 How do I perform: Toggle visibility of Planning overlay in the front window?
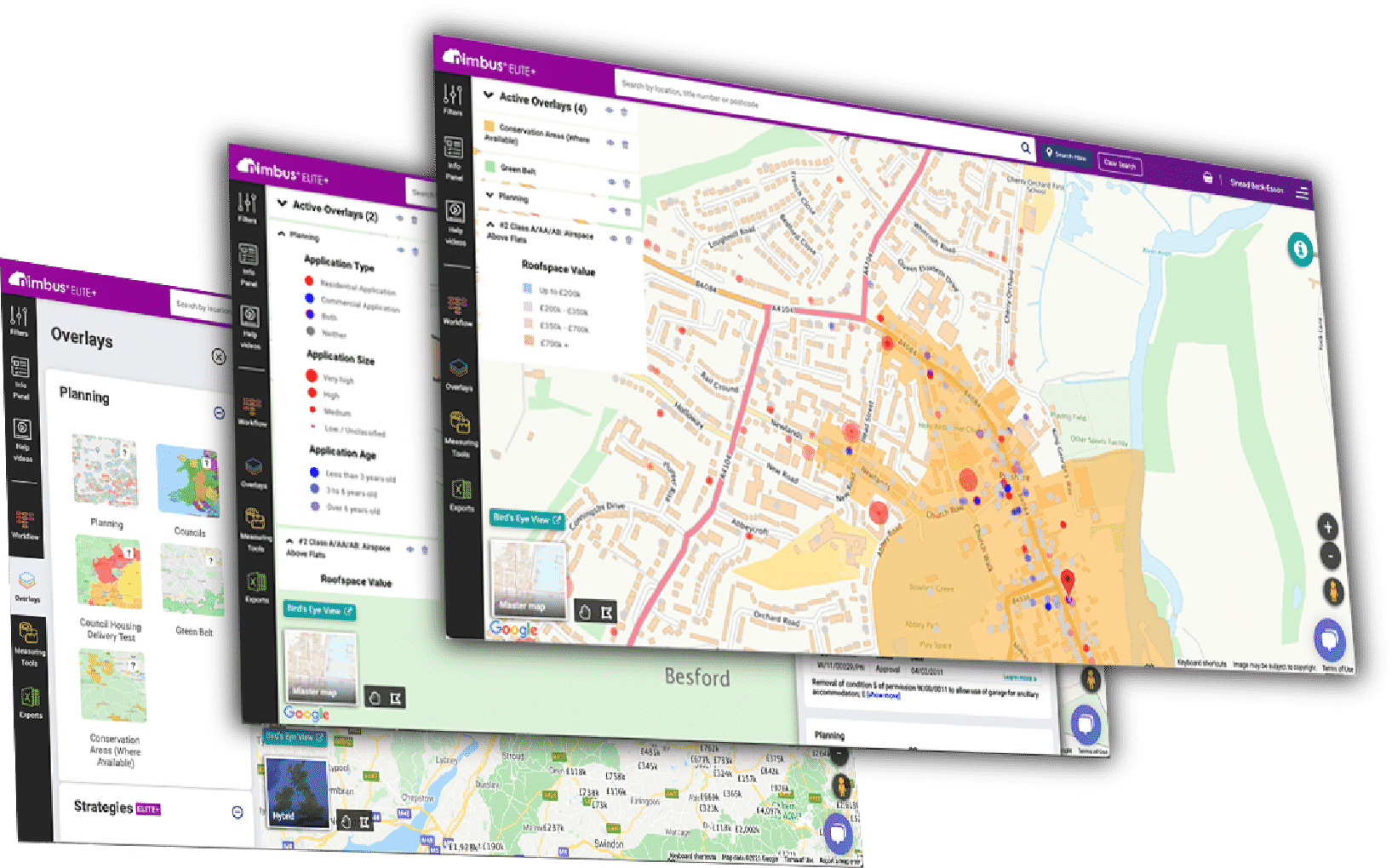point(612,210)
